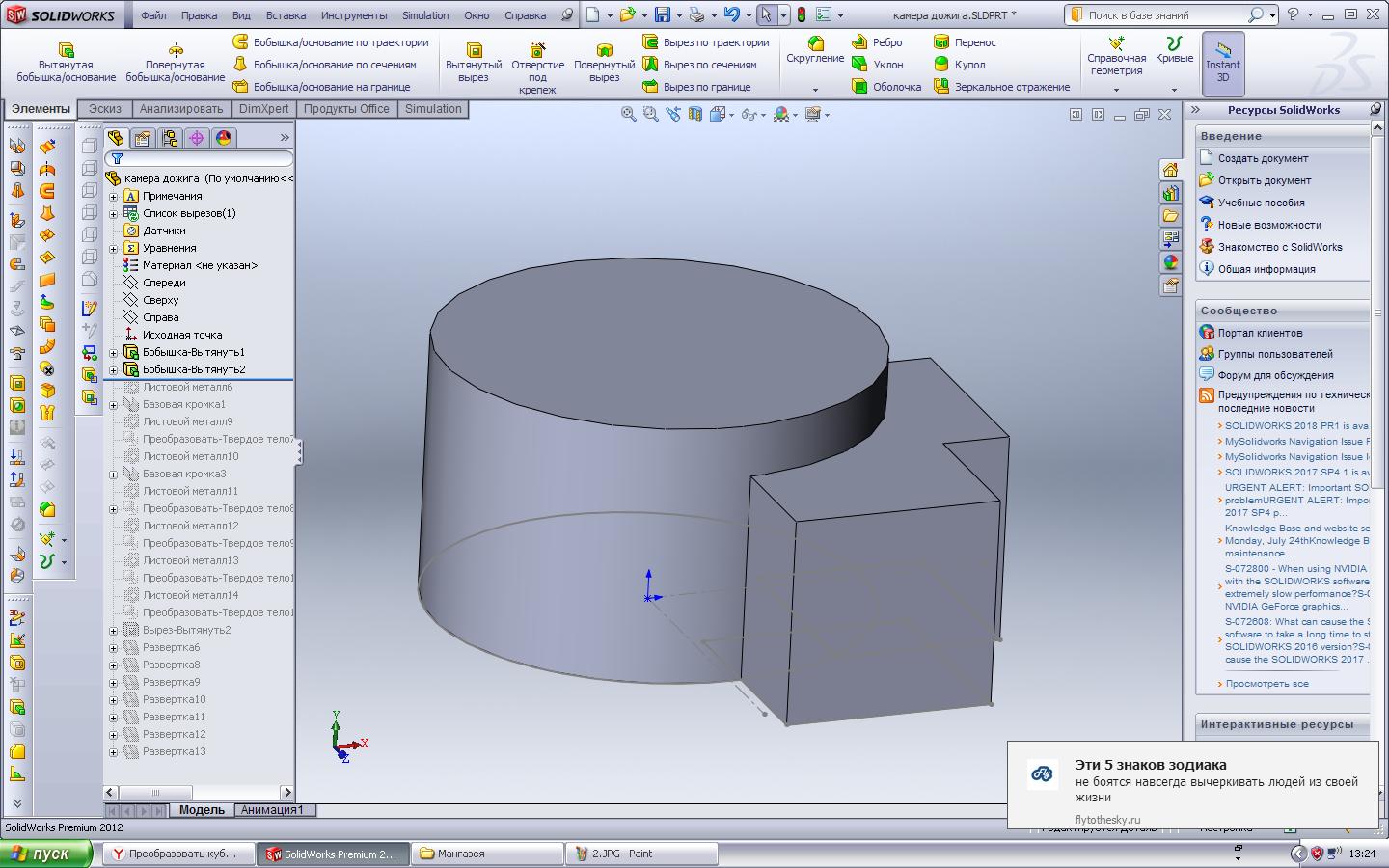This screenshot has height=868, width=1389.
Task: Open the Инструменты menu
Action: point(354,15)
